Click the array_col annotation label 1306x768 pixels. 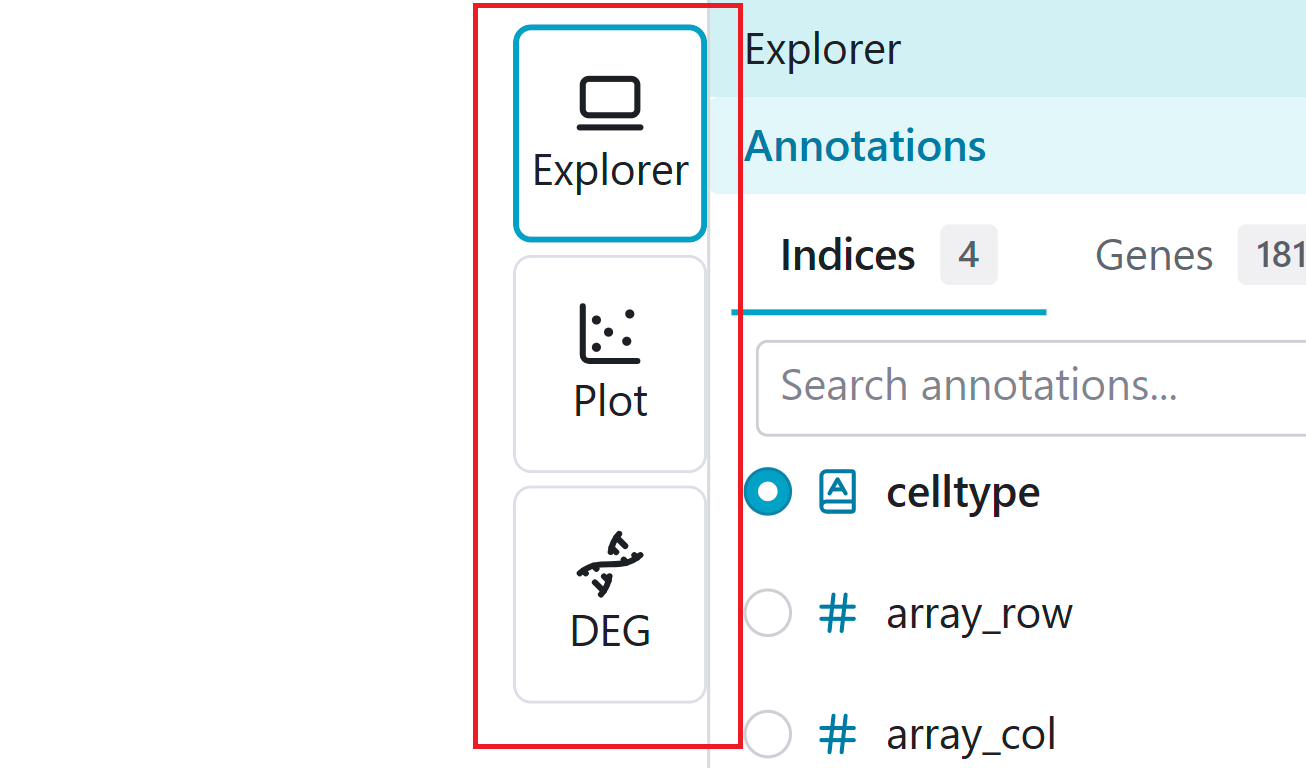click(970, 735)
